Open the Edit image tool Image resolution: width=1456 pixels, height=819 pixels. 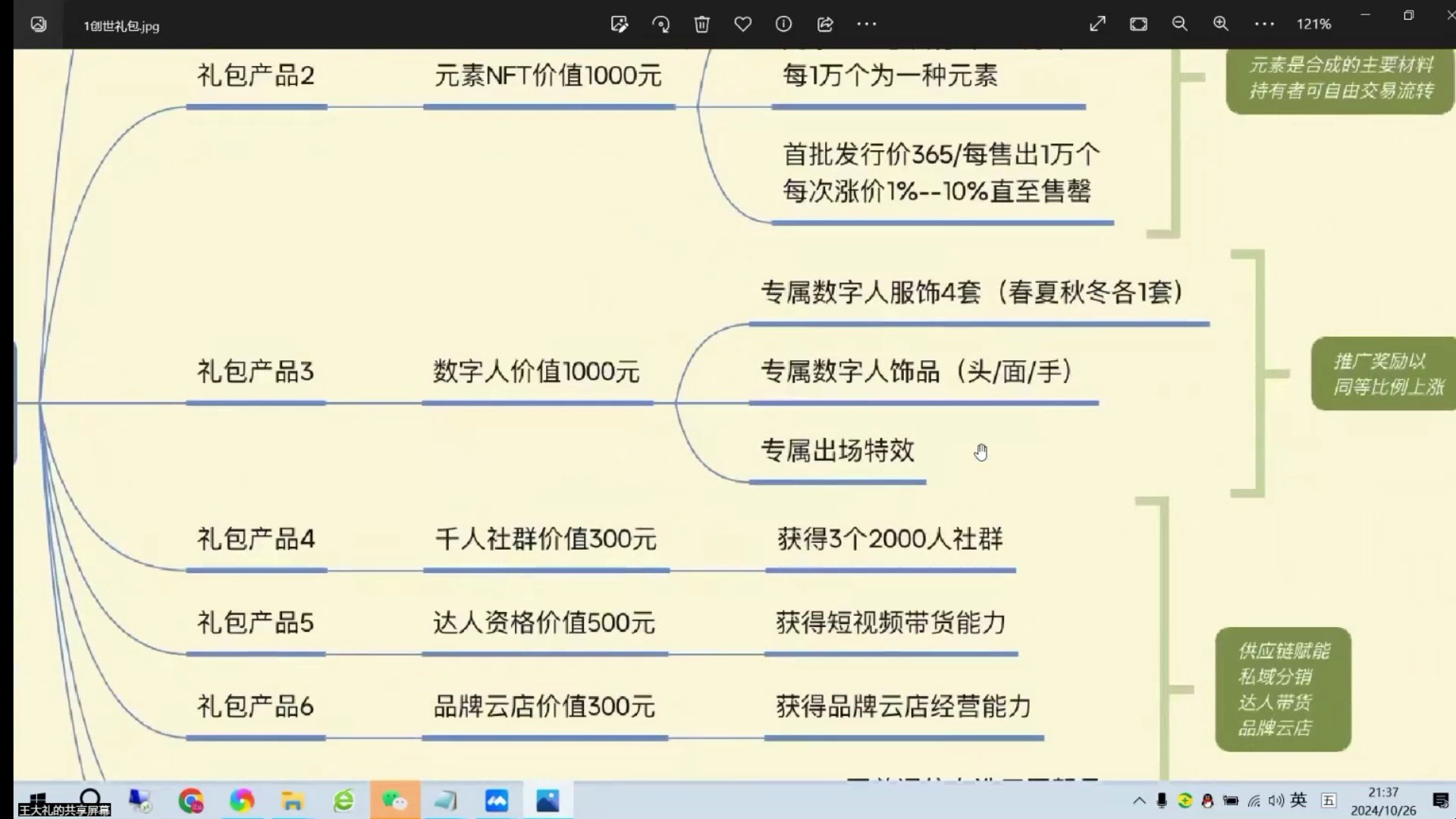(x=620, y=24)
